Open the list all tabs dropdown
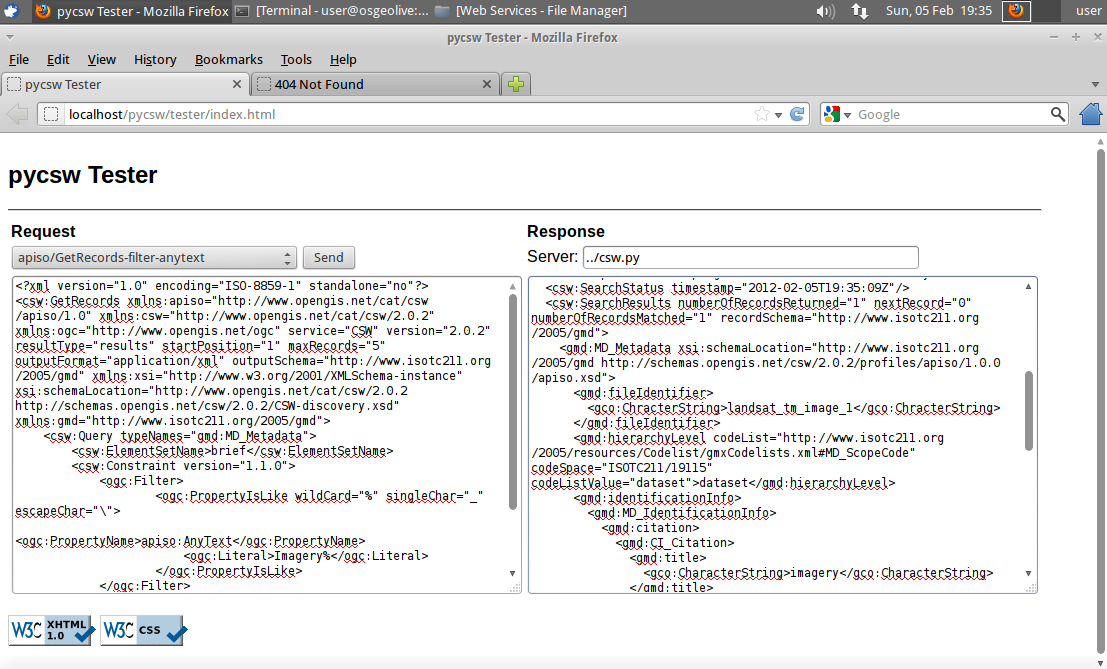Screen dimensions: 1107x669 [x=1095, y=84]
